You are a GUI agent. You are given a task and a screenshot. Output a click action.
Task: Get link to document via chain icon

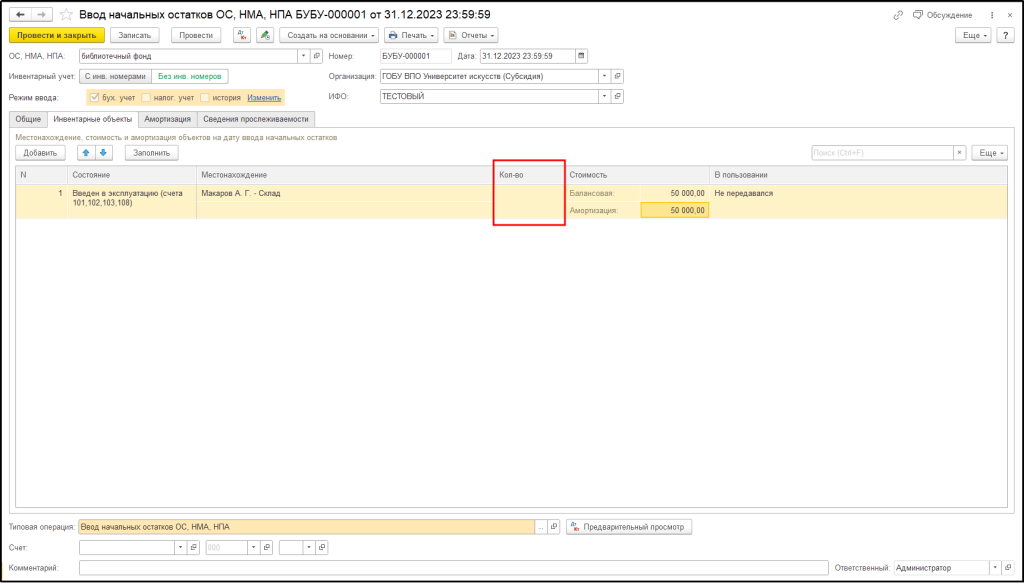[x=897, y=15]
